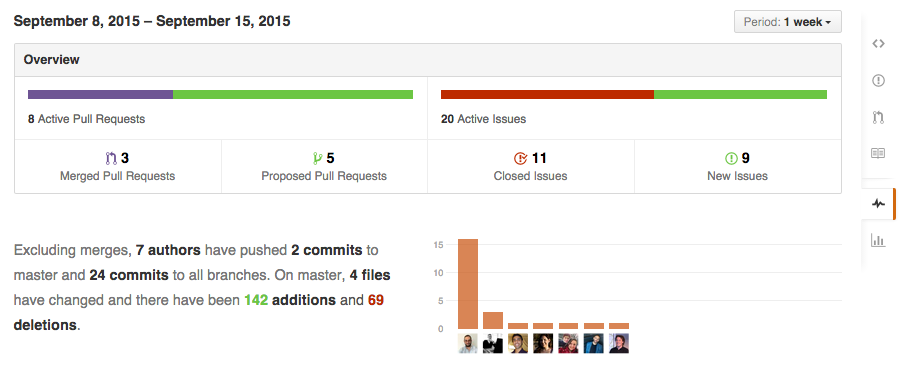Click the first author avatar under chart

coord(468,343)
